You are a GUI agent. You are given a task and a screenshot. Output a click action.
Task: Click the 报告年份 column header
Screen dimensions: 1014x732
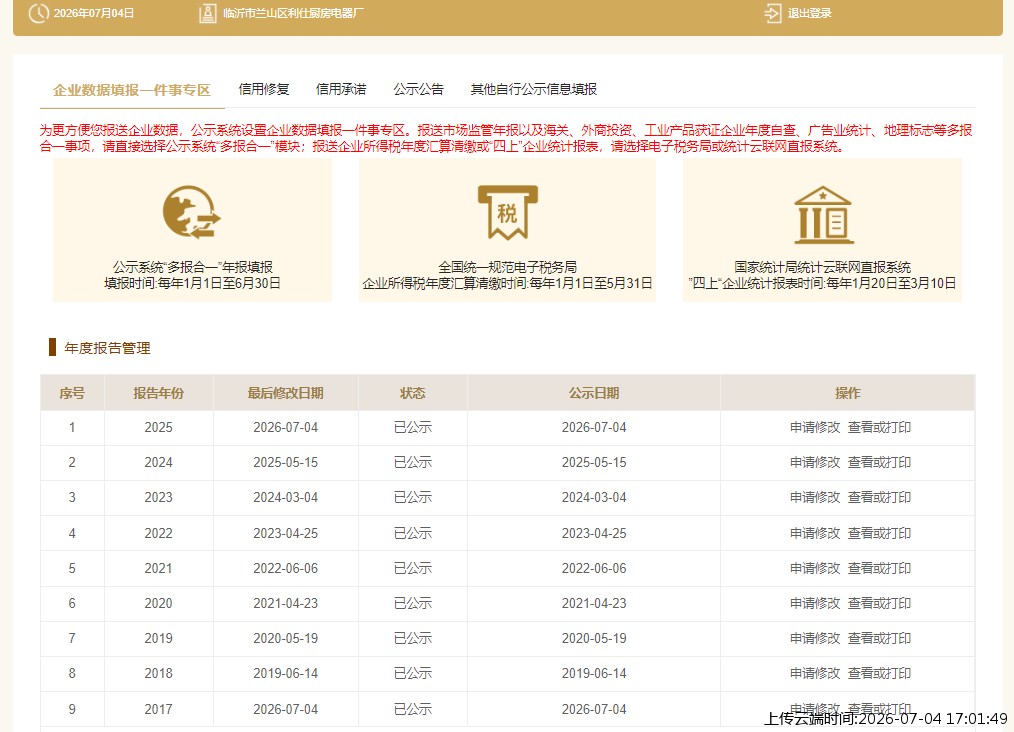[x=158, y=393]
